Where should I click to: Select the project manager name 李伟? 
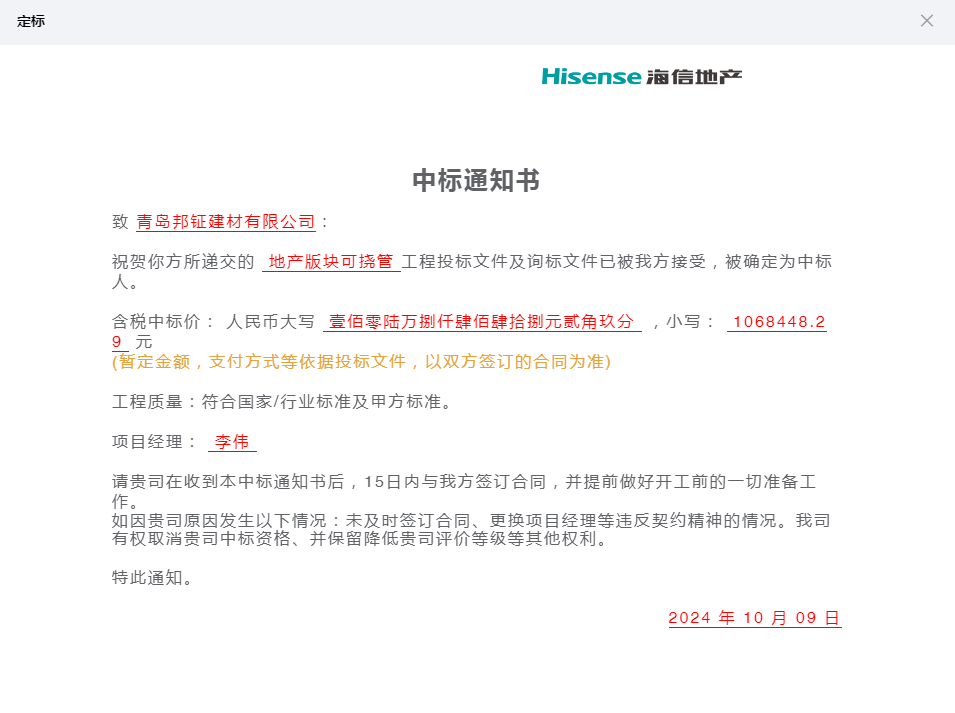tap(232, 442)
